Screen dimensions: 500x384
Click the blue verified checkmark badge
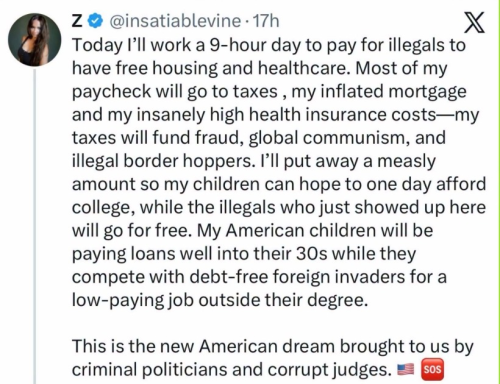(96, 21)
